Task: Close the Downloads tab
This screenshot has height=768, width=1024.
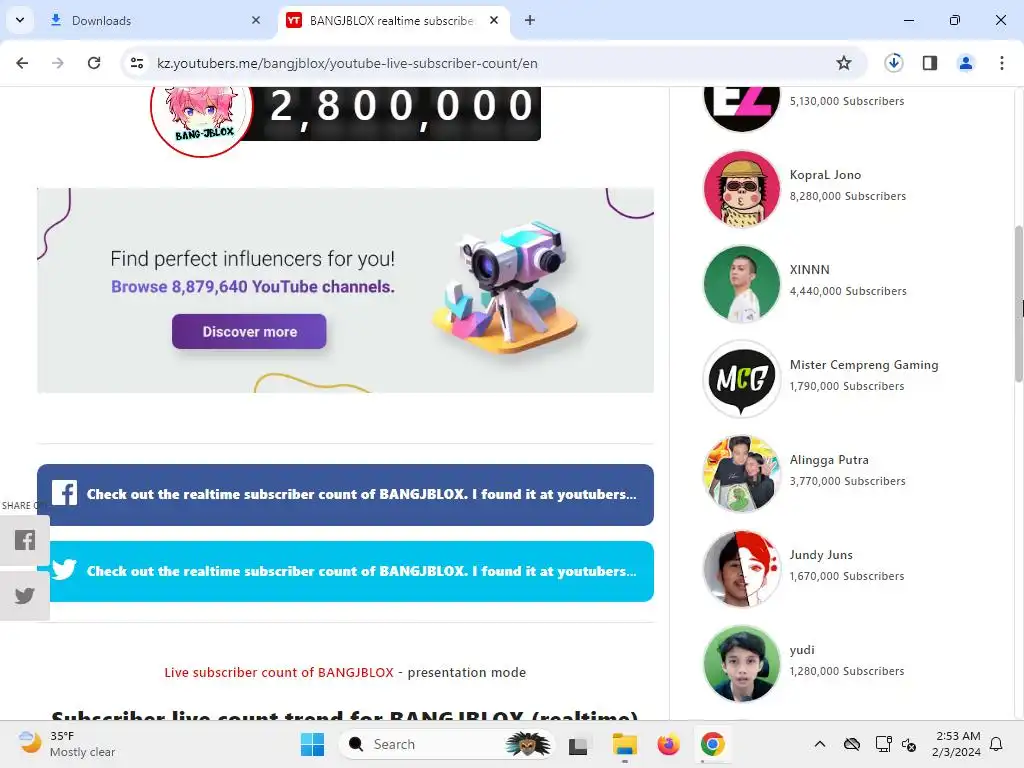Action: 256,20
